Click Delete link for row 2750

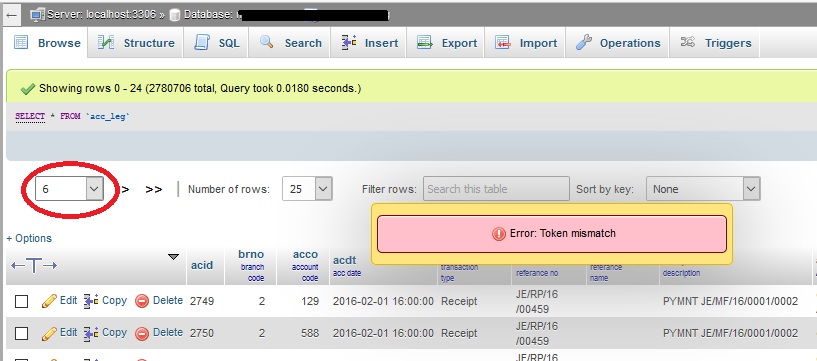click(x=168, y=332)
